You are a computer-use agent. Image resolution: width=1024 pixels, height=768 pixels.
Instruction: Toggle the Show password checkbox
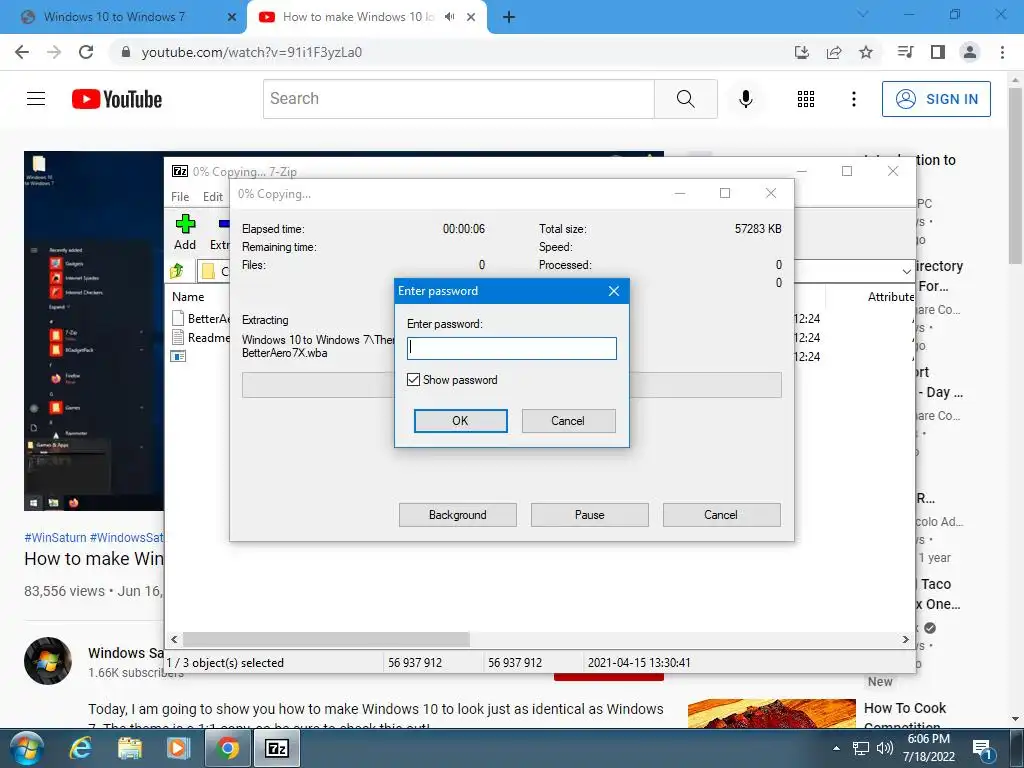[x=413, y=379]
